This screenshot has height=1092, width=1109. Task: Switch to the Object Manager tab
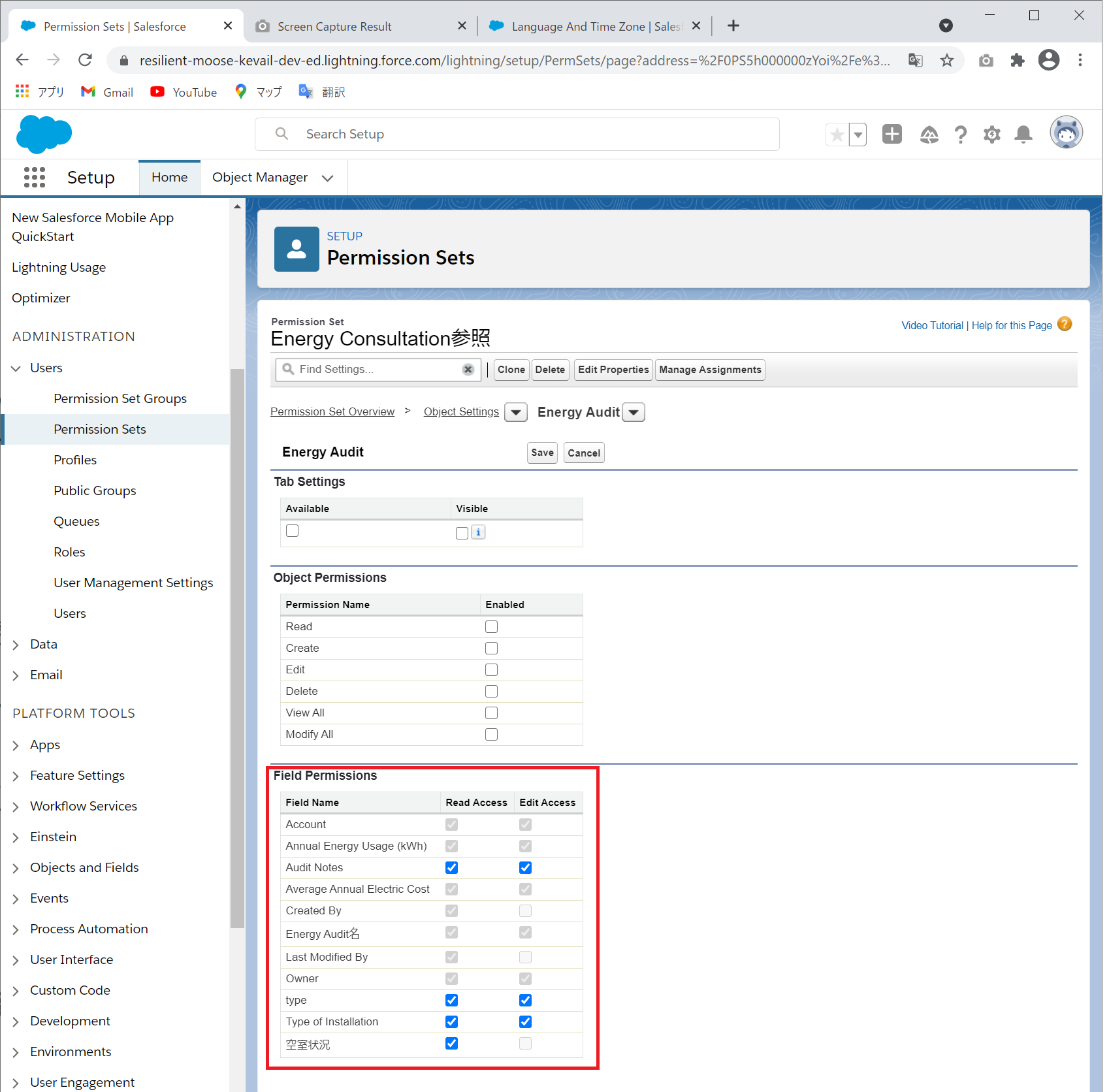coord(260,177)
